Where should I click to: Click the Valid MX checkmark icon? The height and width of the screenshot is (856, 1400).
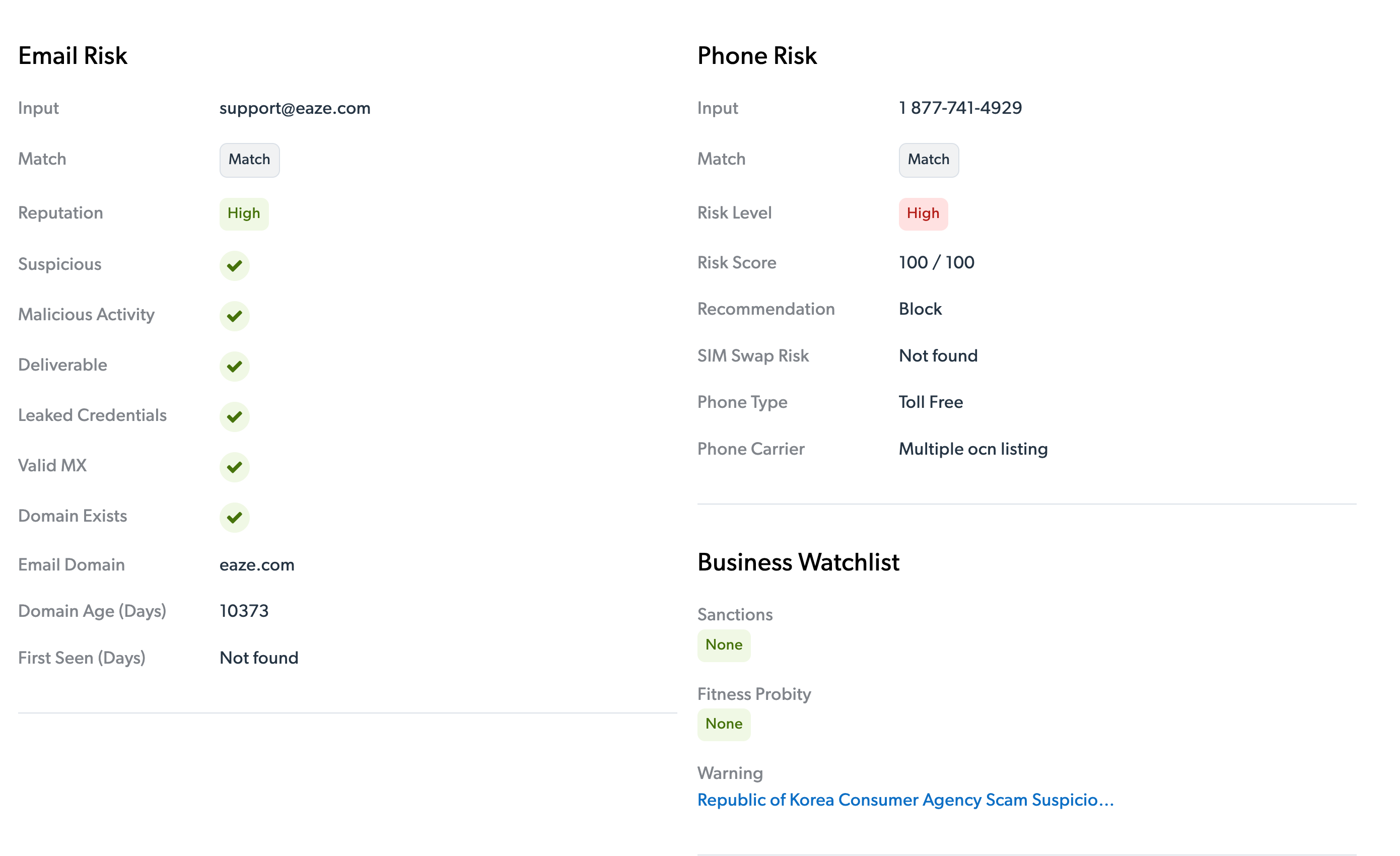(x=234, y=467)
